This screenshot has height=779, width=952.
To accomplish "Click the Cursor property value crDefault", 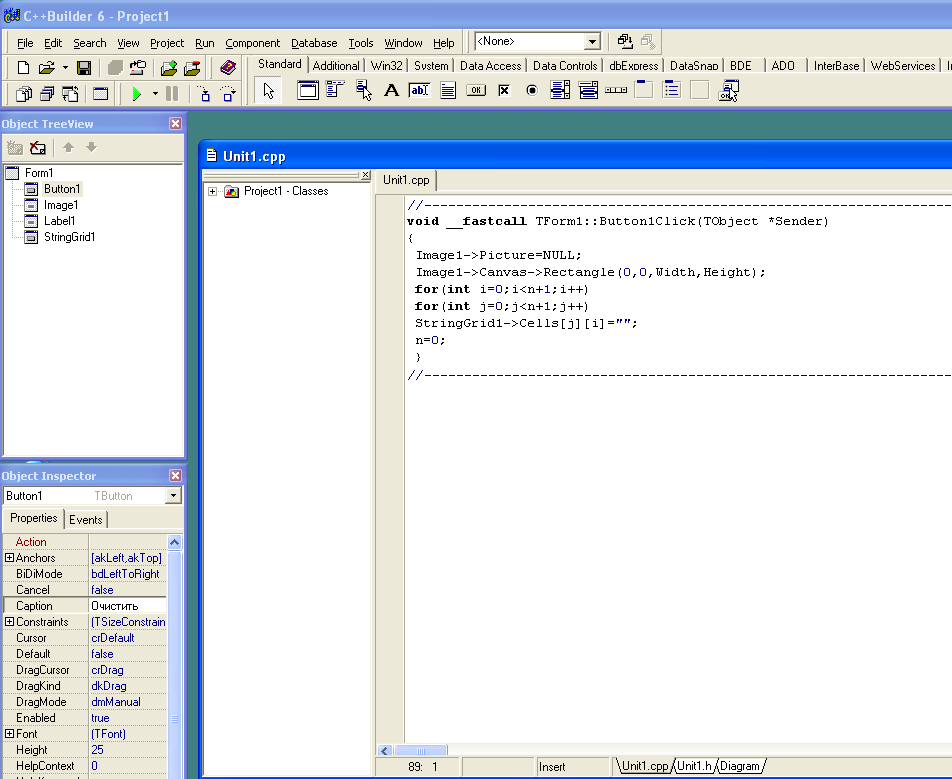I will coord(128,638).
